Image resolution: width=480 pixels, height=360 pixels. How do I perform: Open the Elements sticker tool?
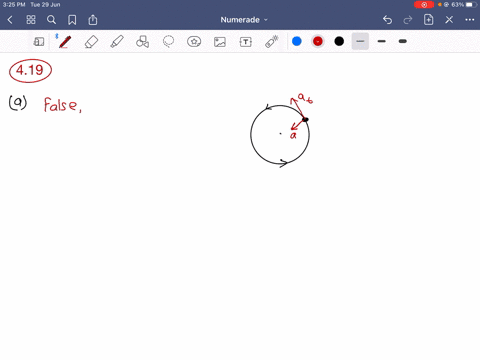[x=194, y=42]
